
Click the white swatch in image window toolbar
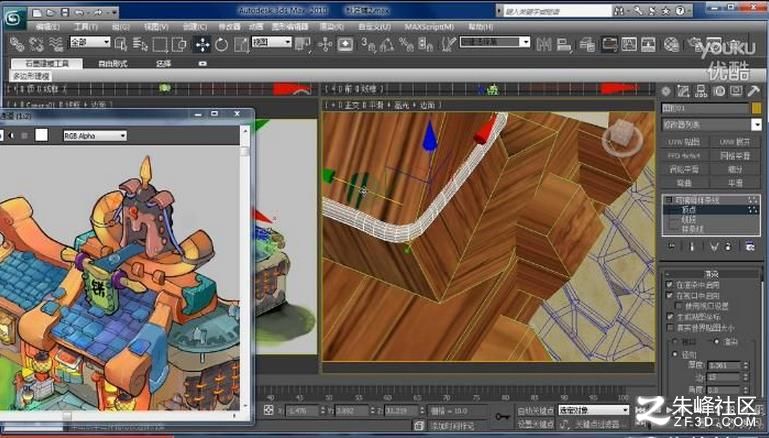tap(42, 135)
